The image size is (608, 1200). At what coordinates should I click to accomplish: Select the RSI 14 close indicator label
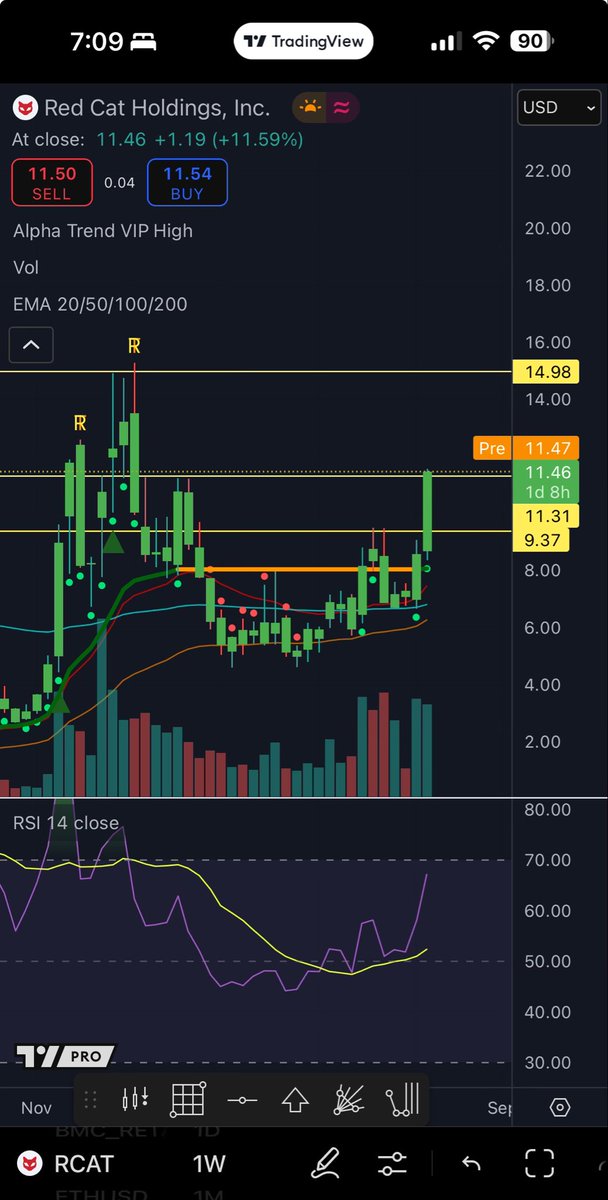point(66,823)
